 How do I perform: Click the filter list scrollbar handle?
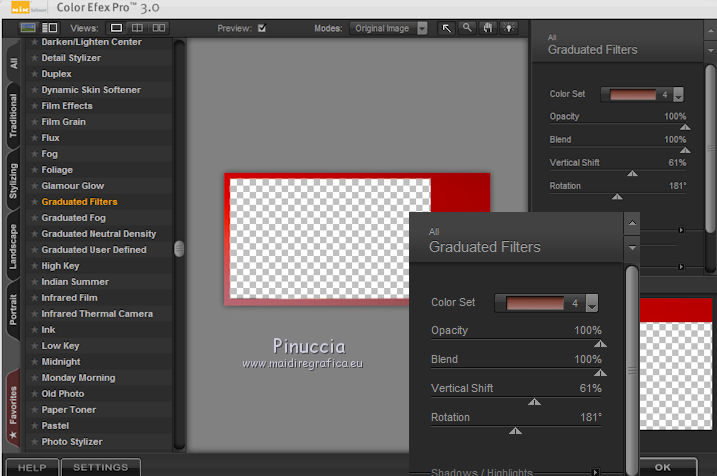(x=179, y=249)
